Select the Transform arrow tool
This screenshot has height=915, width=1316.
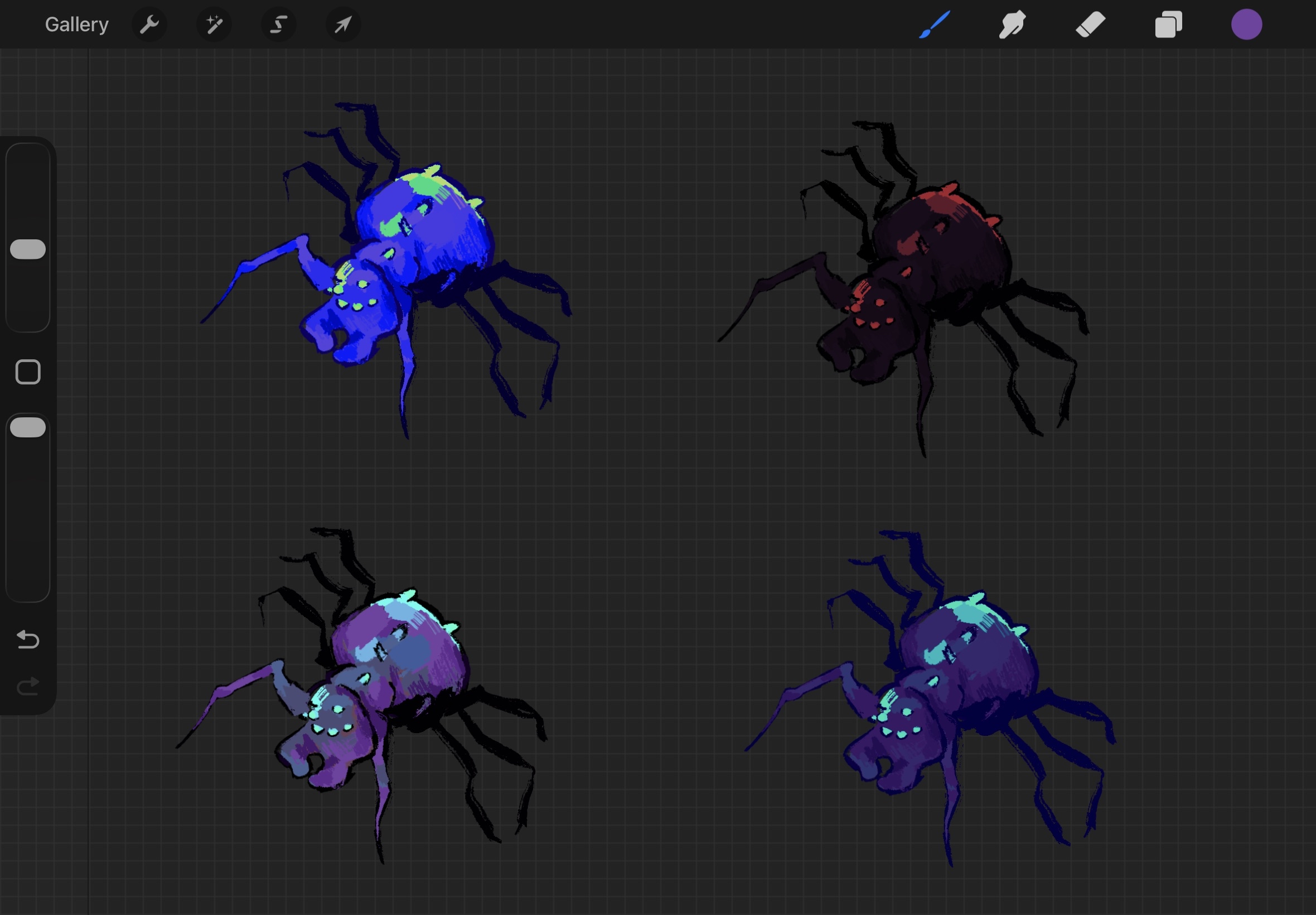(342, 25)
